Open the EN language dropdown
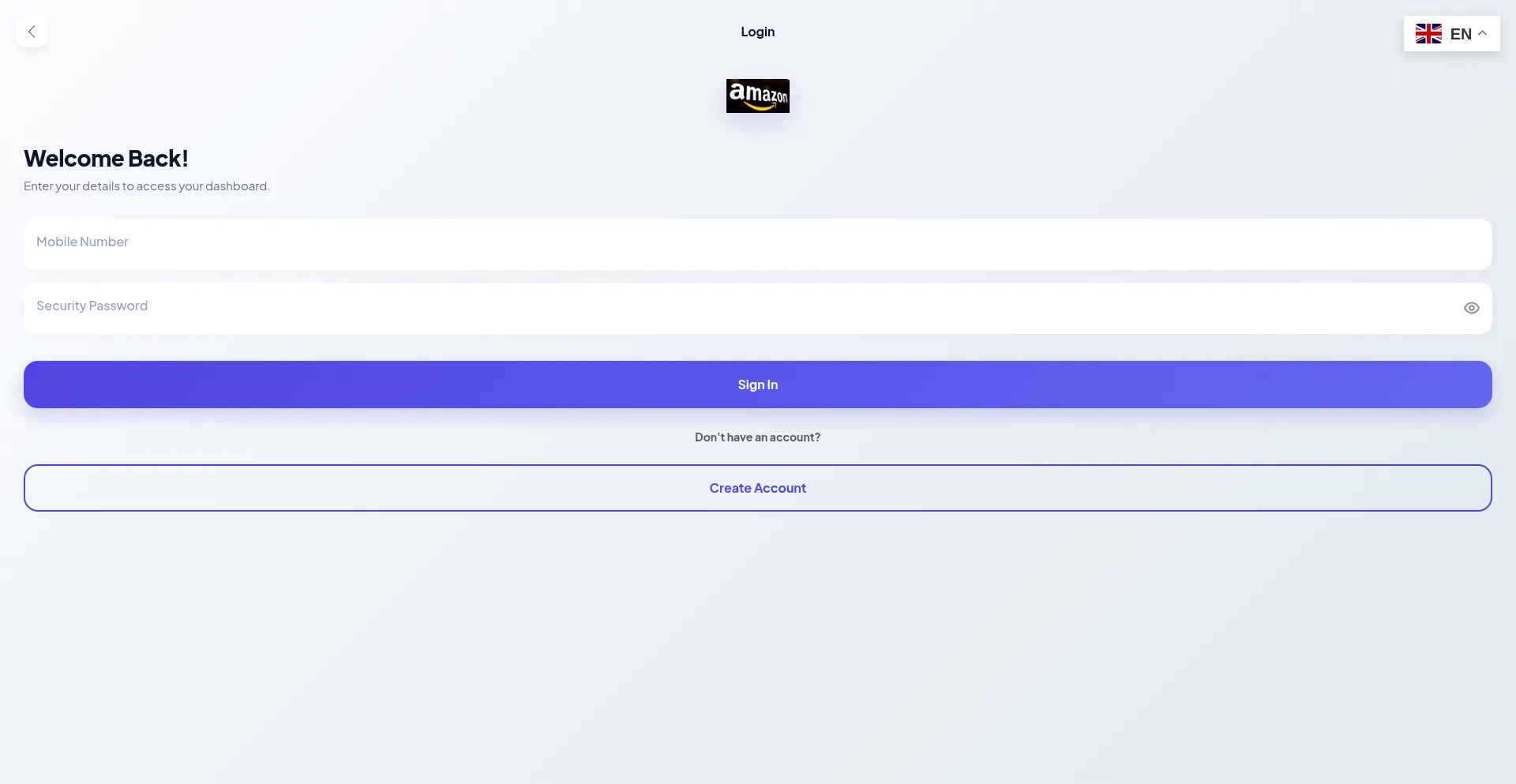This screenshot has height=784, width=1516. coord(1451,34)
